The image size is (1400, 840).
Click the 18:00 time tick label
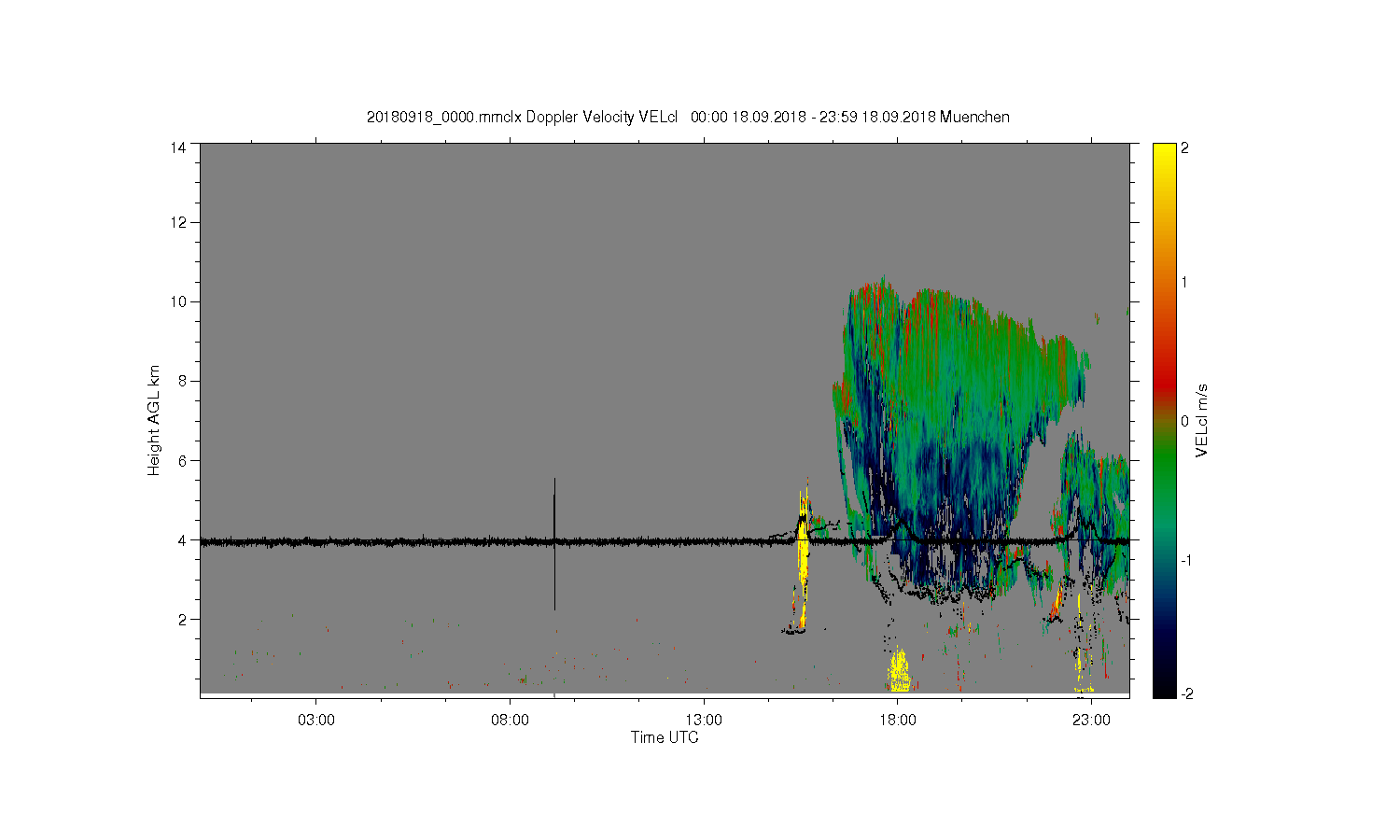pyautogui.click(x=898, y=721)
